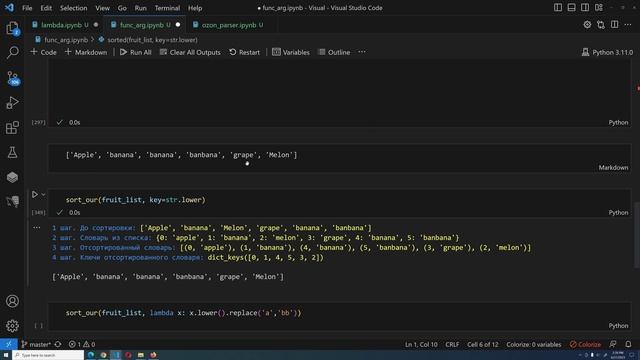Screen dimensions: 640x360
Task: Toggle secondary side bar layout icon
Action: (585, 8)
